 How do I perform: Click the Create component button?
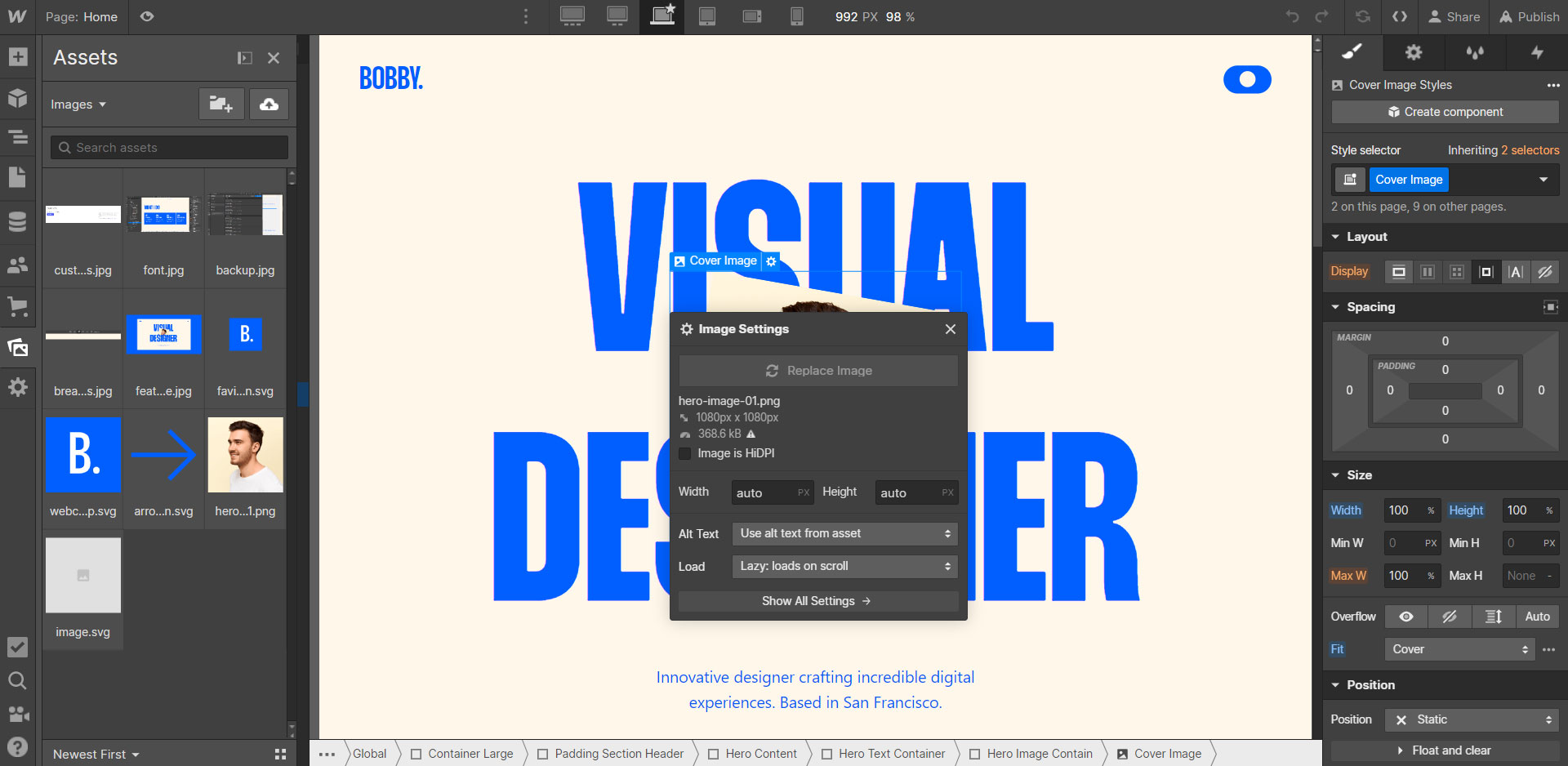click(x=1444, y=112)
